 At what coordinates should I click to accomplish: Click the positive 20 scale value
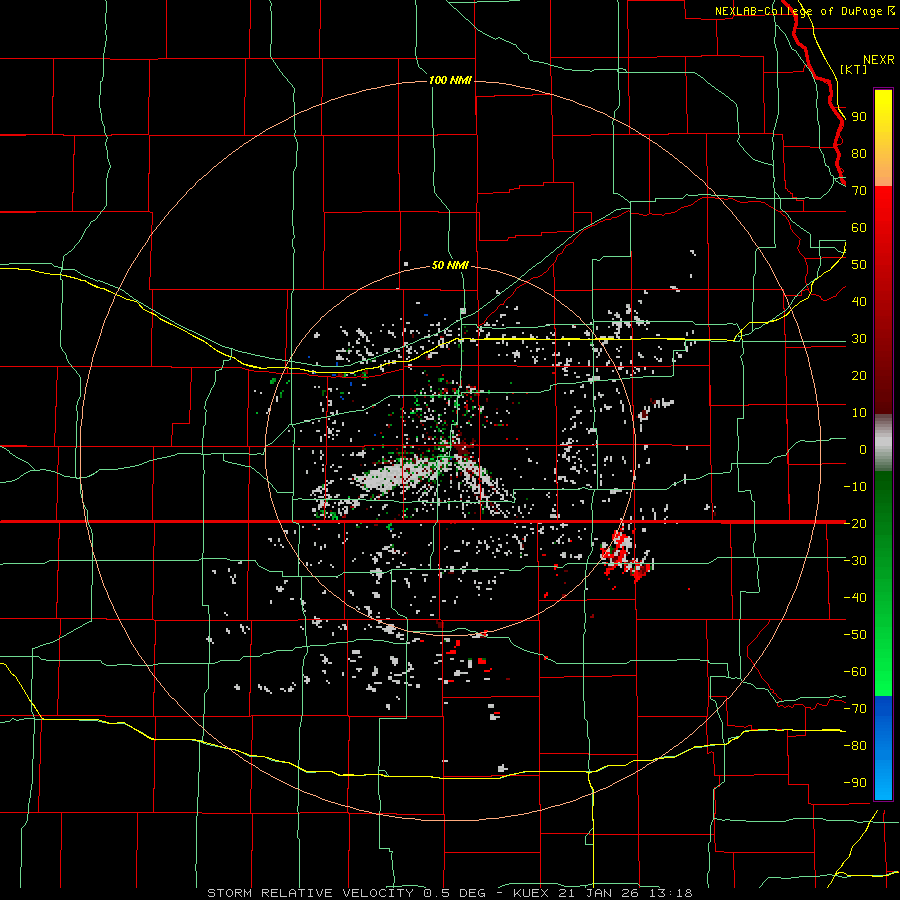859,375
